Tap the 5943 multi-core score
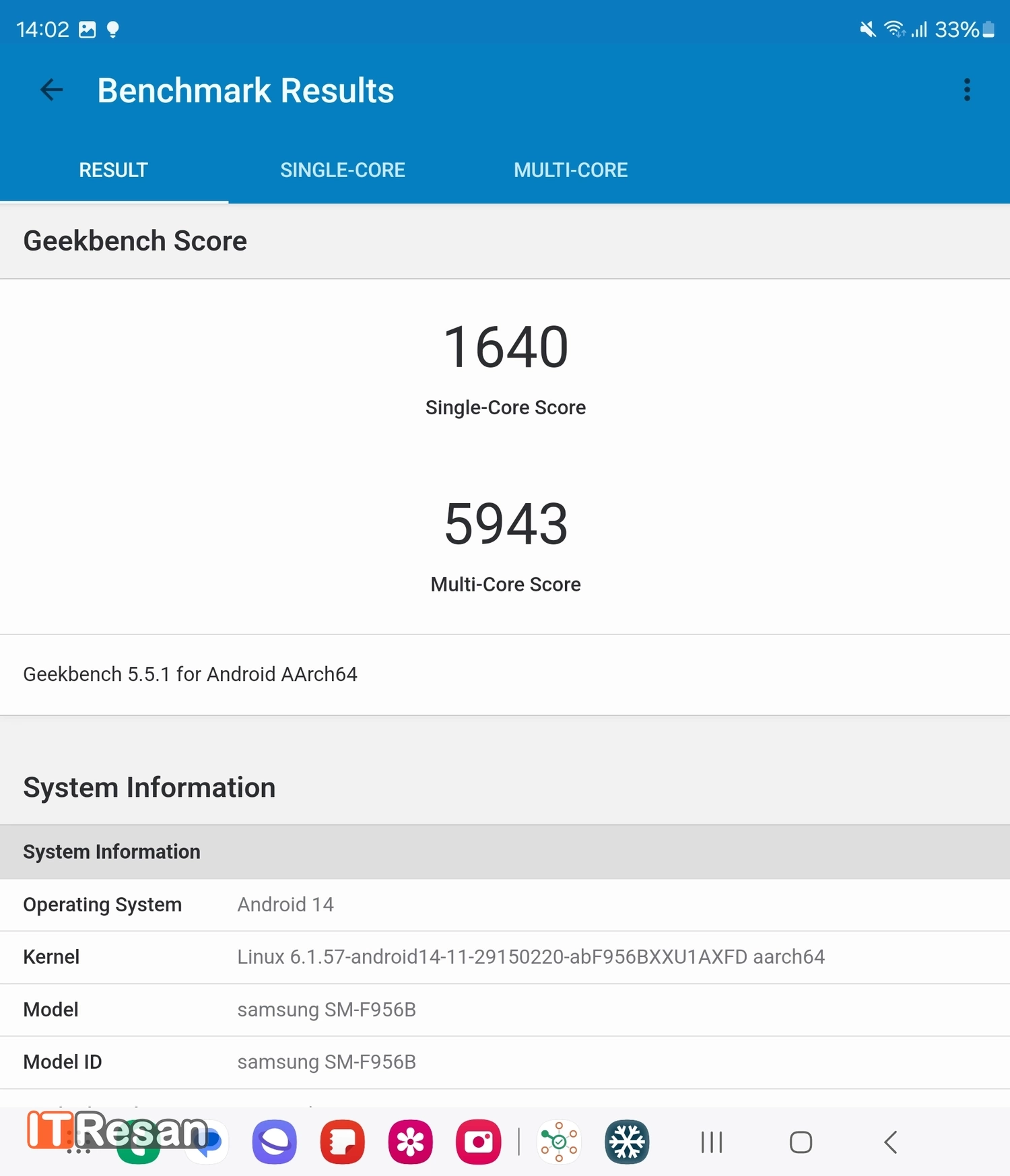The height and width of the screenshot is (1176, 1010). click(x=506, y=524)
